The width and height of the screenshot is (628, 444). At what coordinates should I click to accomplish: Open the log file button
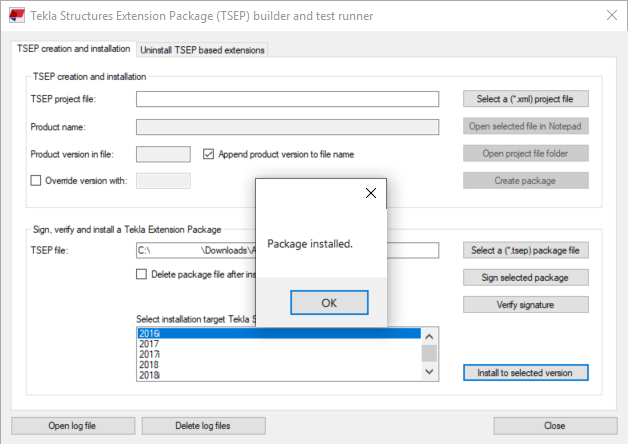(x=72, y=425)
